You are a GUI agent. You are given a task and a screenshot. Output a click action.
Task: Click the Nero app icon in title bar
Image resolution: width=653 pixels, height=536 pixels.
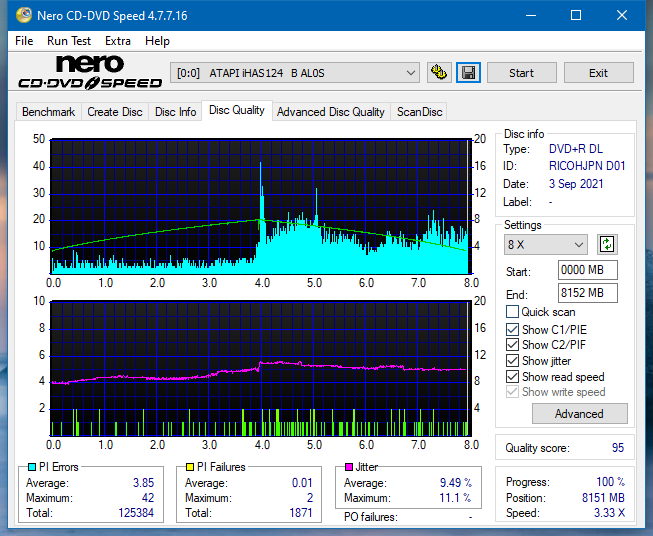point(24,15)
